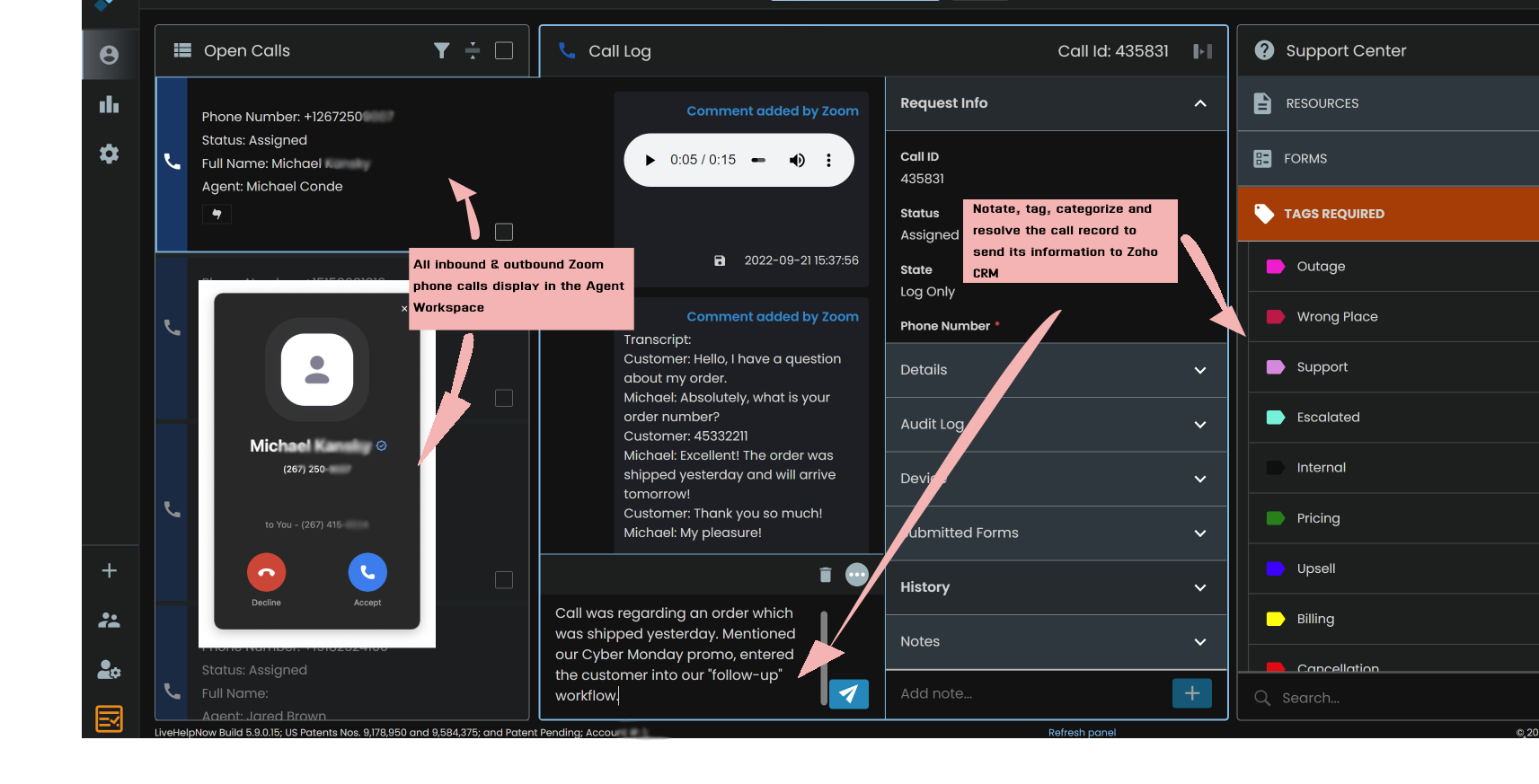Open the user settings icon in sidebar
This screenshot has width=1539, height=784.
point(109,669)
